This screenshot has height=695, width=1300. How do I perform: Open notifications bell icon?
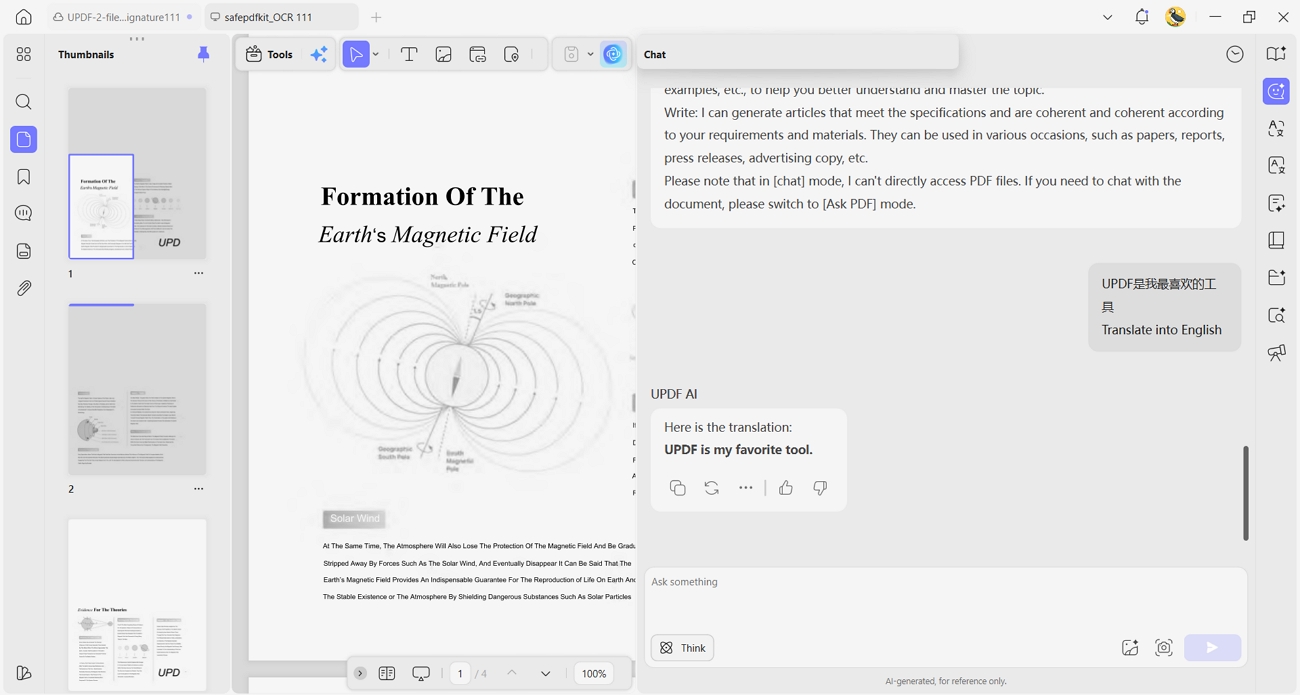point(1141,17)
